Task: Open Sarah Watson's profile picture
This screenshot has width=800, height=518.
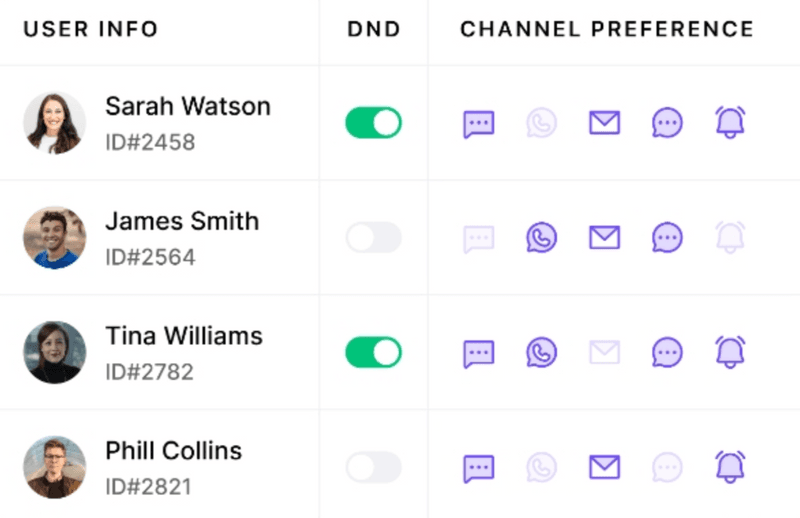Action: coord(54,123)
